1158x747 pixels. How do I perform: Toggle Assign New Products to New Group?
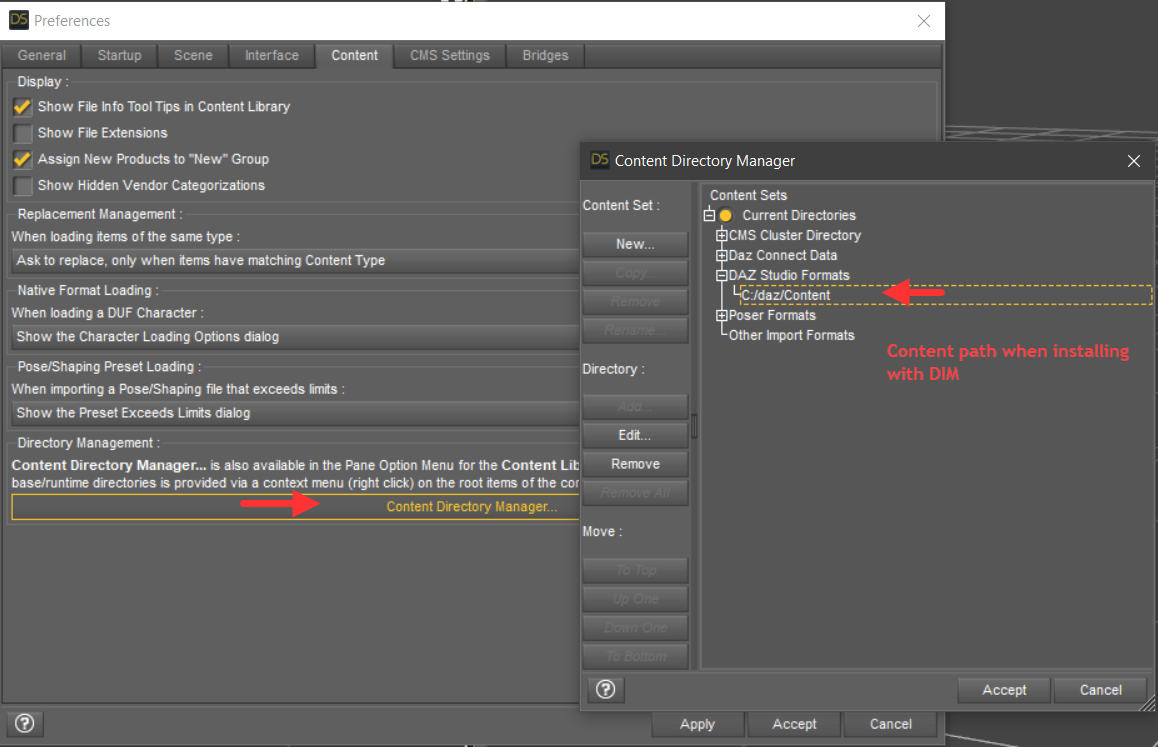click(x=23, y=159)
